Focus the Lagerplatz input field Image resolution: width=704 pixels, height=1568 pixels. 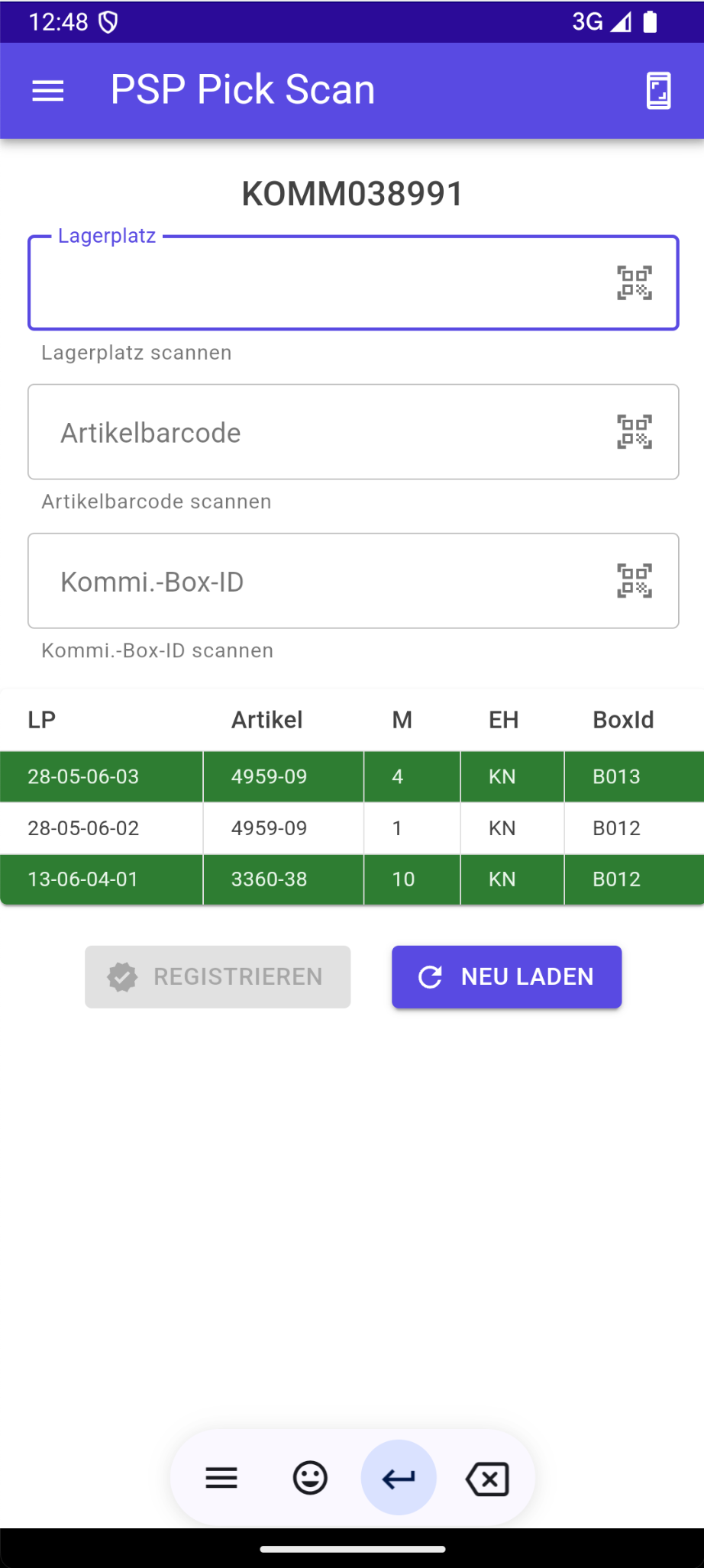321,283
